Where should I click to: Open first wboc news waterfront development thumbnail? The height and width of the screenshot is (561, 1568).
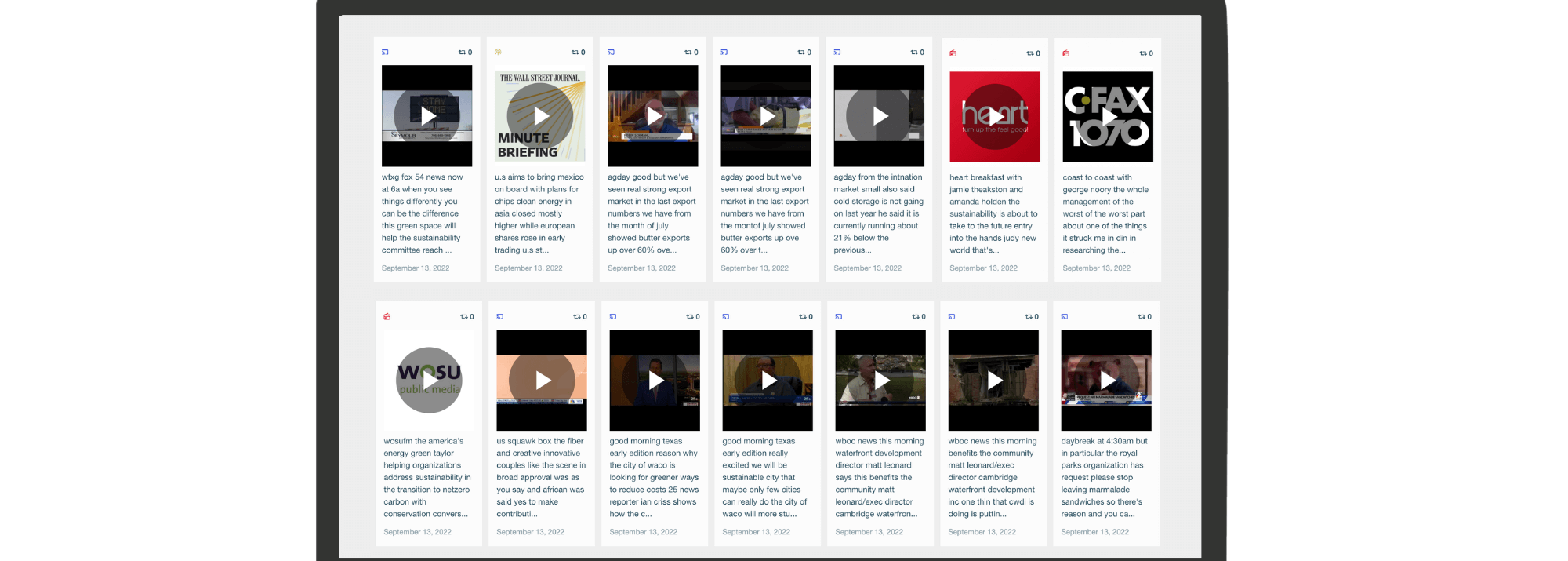[880, 381]
